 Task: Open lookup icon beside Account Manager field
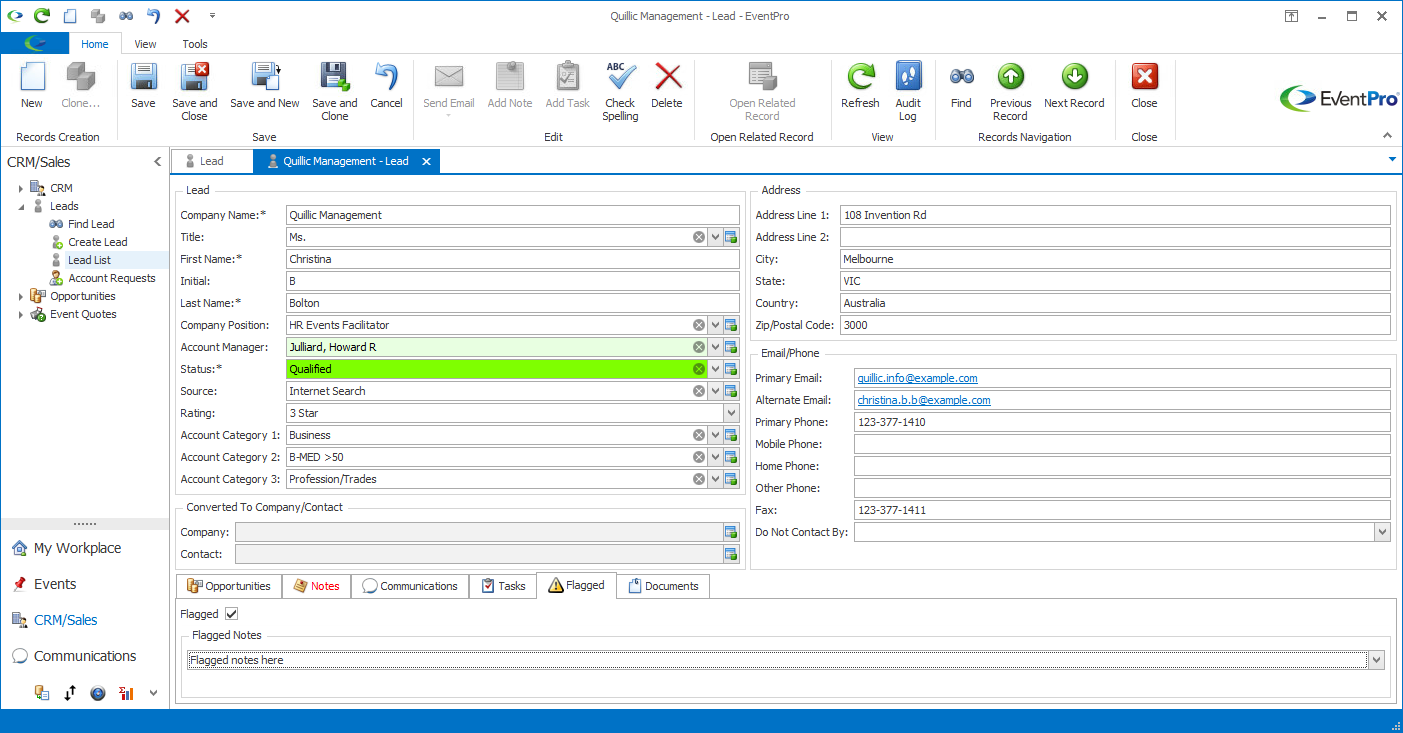click(x=731, y=347)
